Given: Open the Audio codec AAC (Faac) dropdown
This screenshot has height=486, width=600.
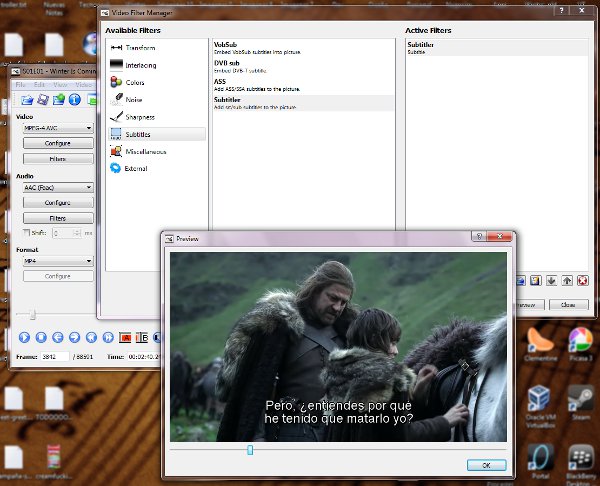Looking at the screenshot, I should point(58,188).
